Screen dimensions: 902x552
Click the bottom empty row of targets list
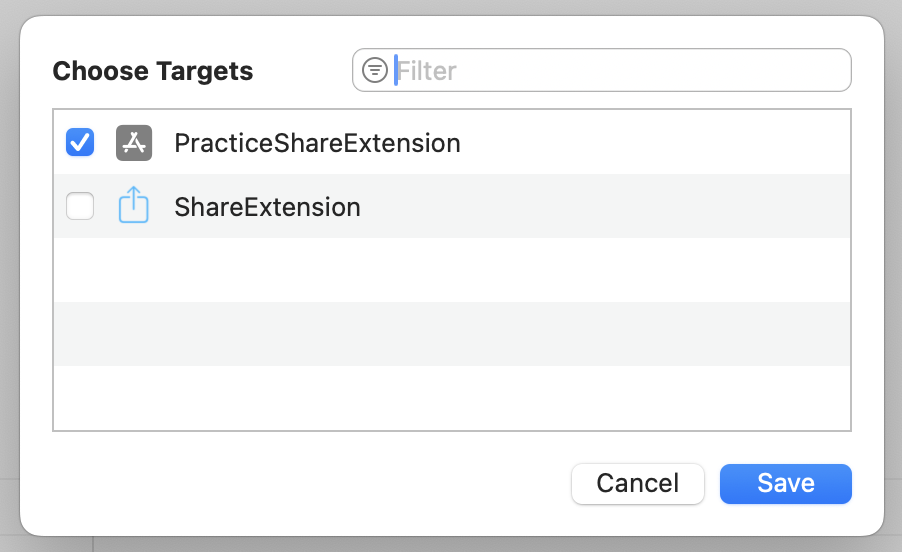point(450,397)
